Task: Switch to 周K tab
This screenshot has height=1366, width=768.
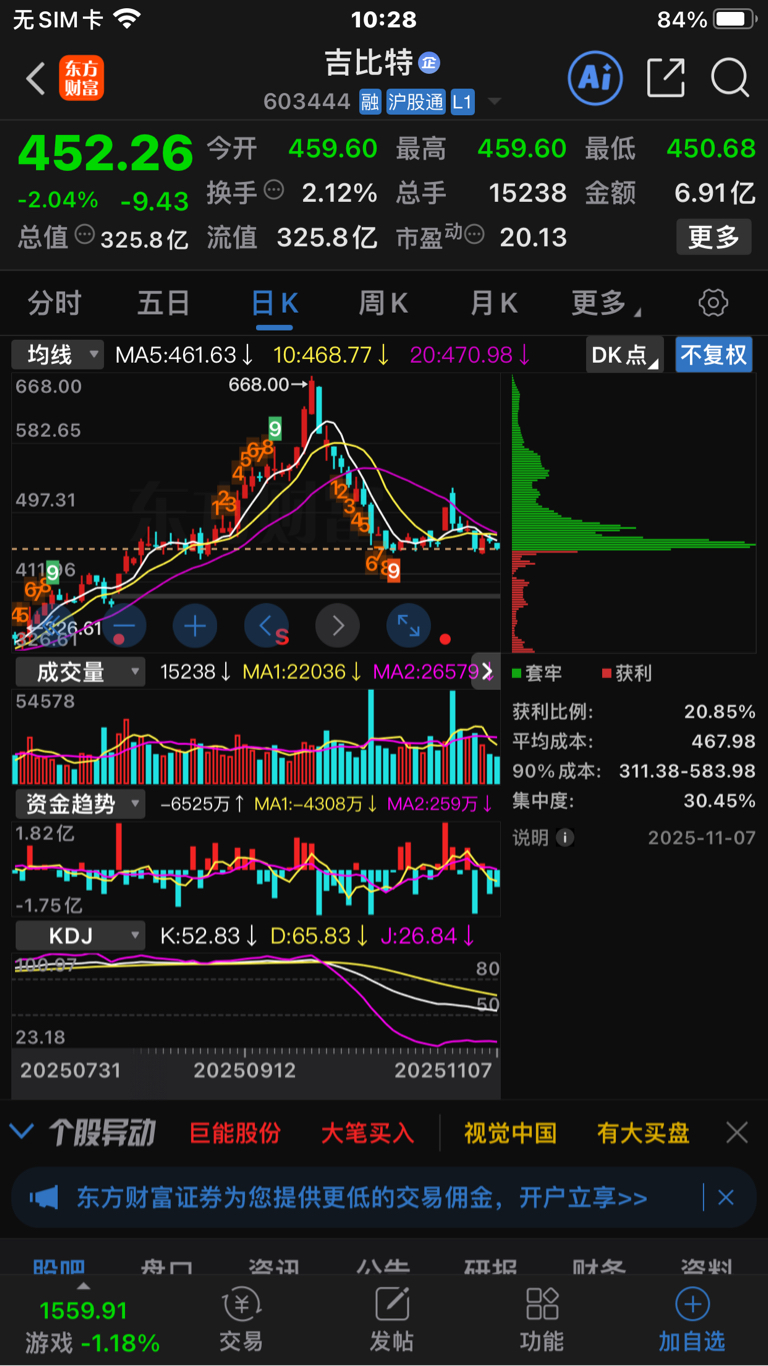Action: (x=384, y=303)
